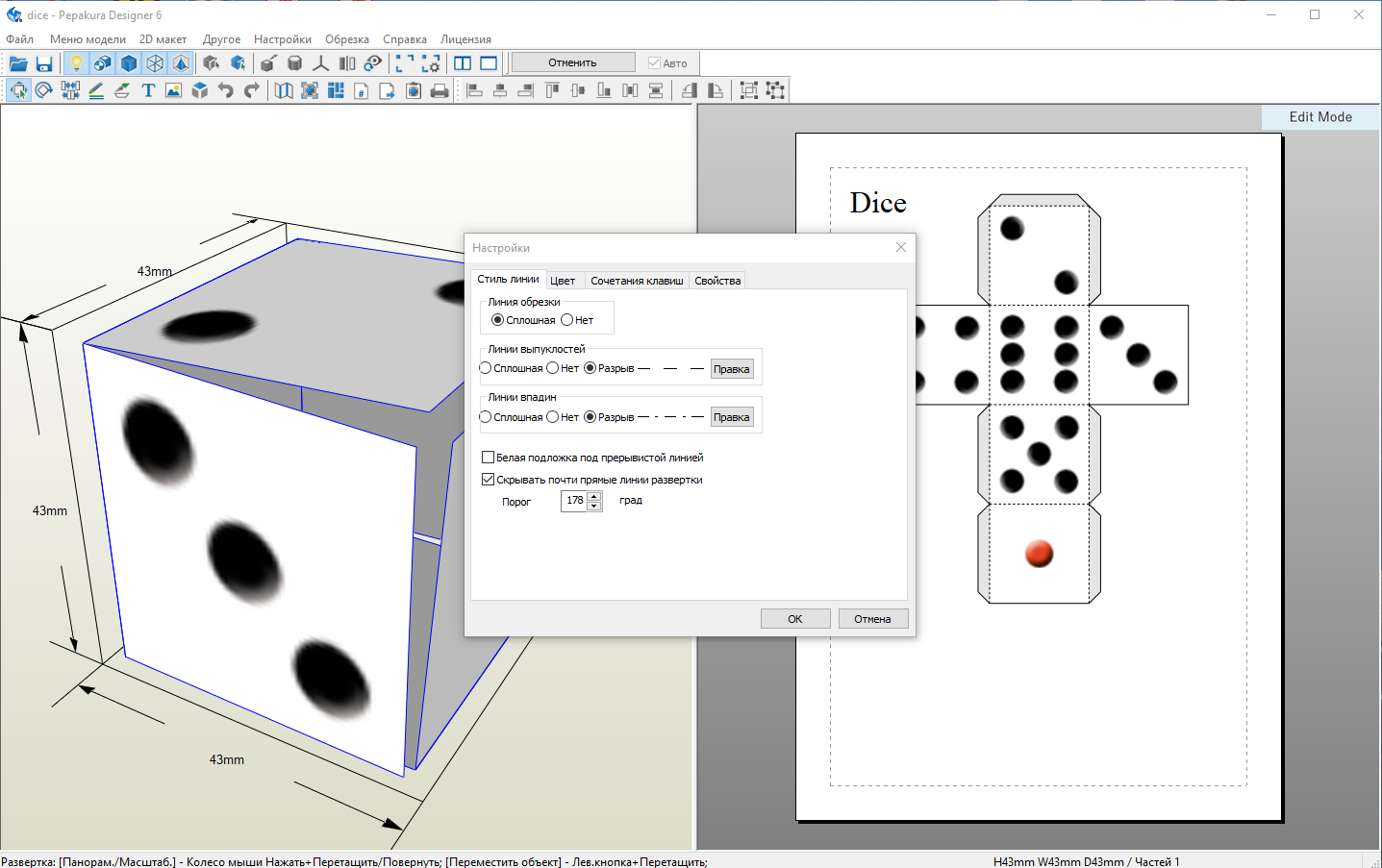
Task: Toggle the light bulb lighting icon
Action: click(76, 63)
